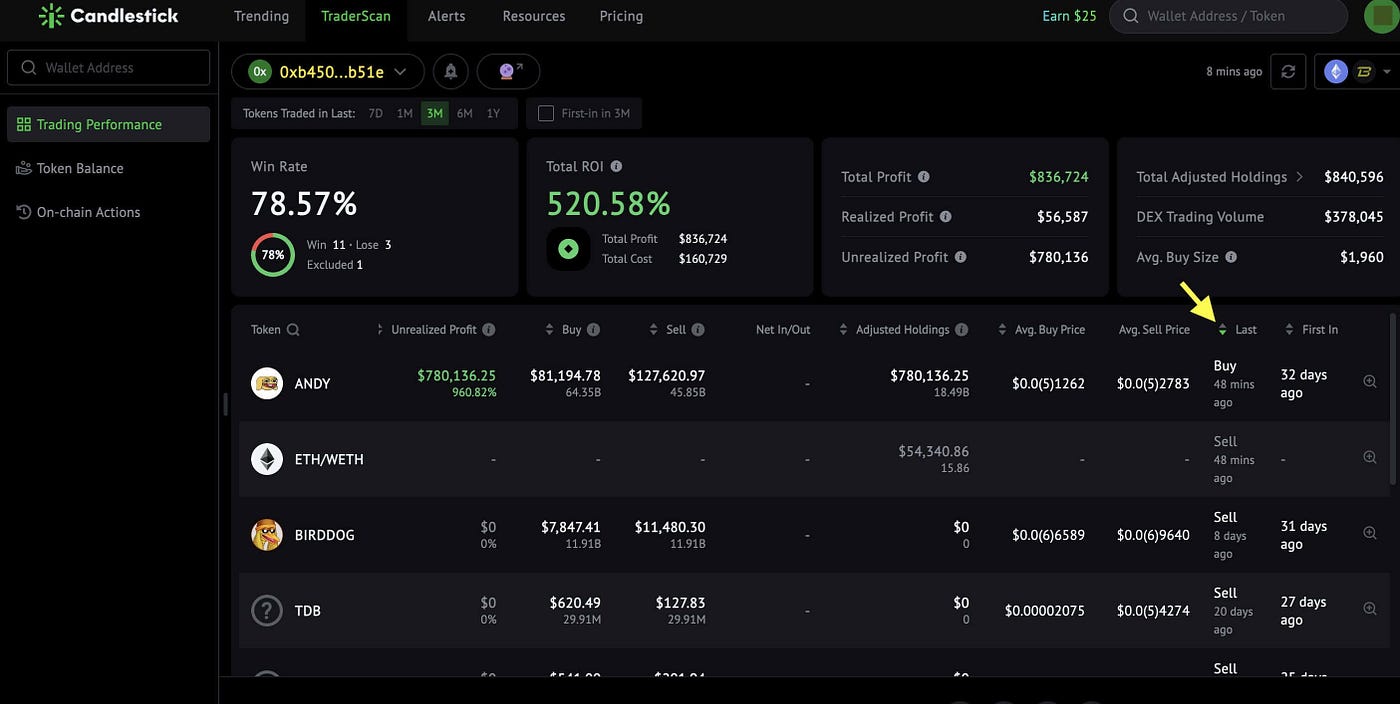The height and width of the screenshot is (704, 1400).
Task: Click ETH/WETH row magnifier icon
Action: coord(1370,458)
